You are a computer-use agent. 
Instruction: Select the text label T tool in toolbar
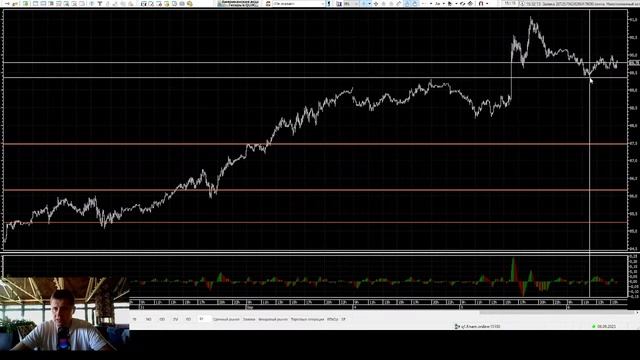[x=100, y=3]
